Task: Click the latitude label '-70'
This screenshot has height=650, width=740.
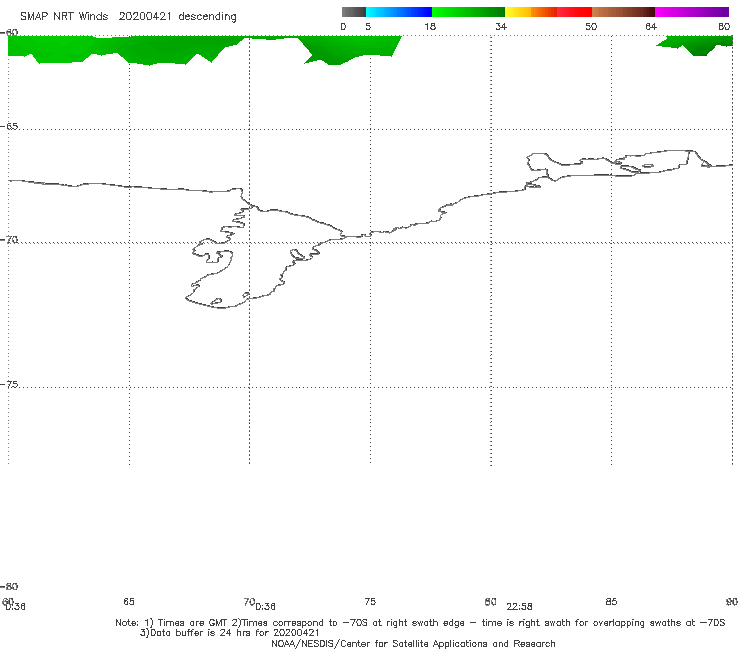Action: [9, 240]
